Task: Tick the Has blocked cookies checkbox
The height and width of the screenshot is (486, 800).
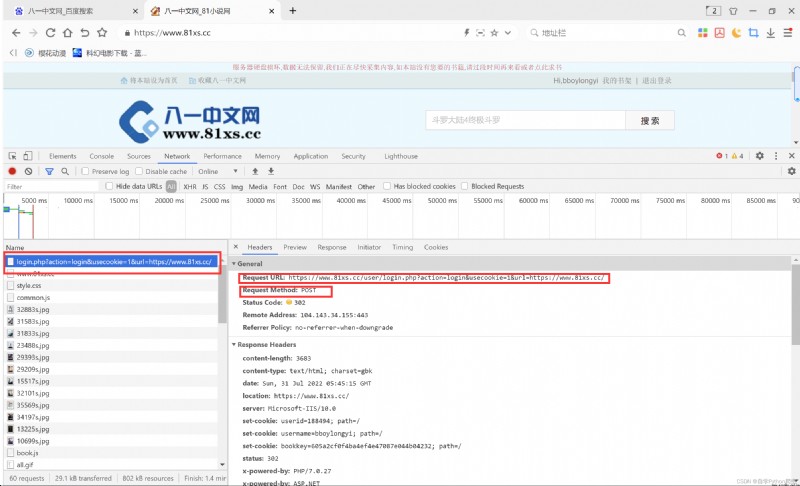Action: pyautogui.click(x=387, y=186)
